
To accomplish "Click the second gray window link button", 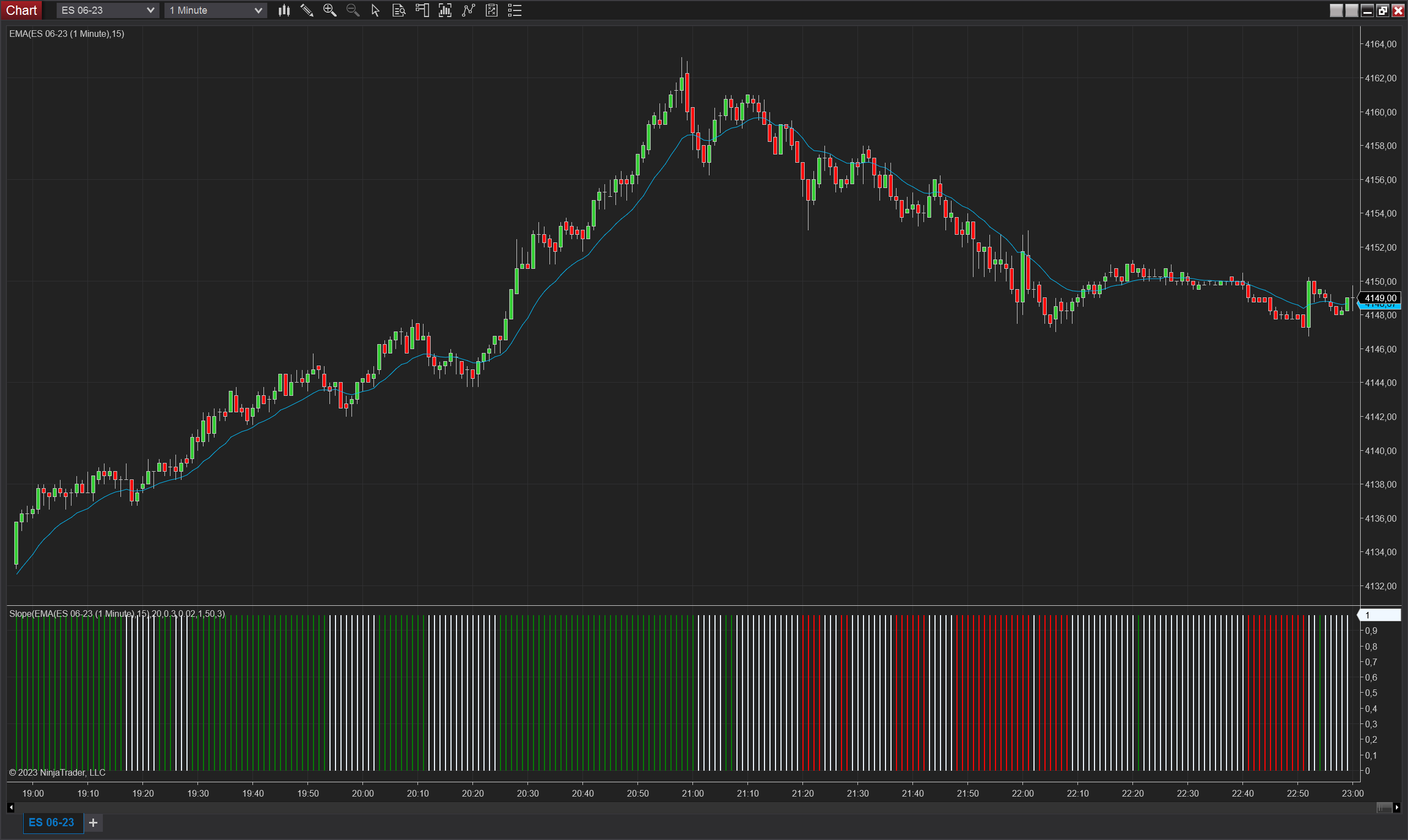I will pyautogui.click(x=1352, y=10).
